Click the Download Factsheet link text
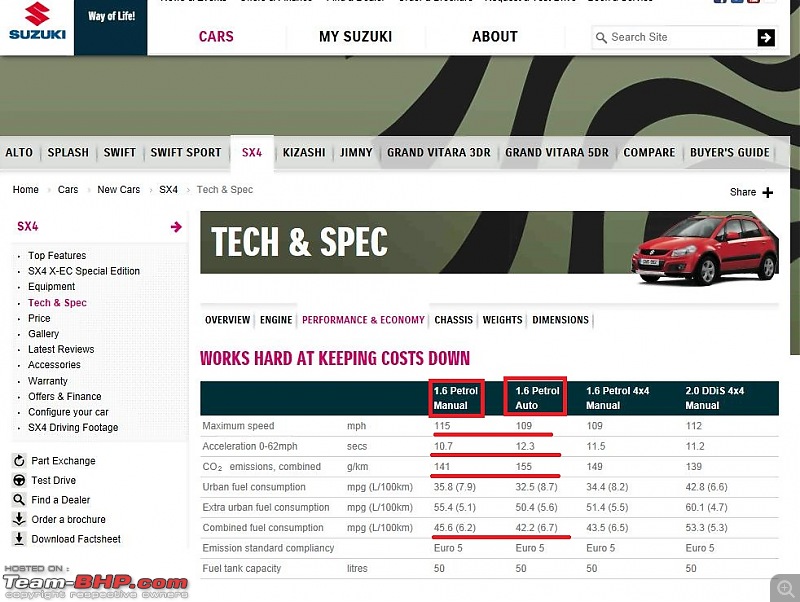 coord(76,539)
